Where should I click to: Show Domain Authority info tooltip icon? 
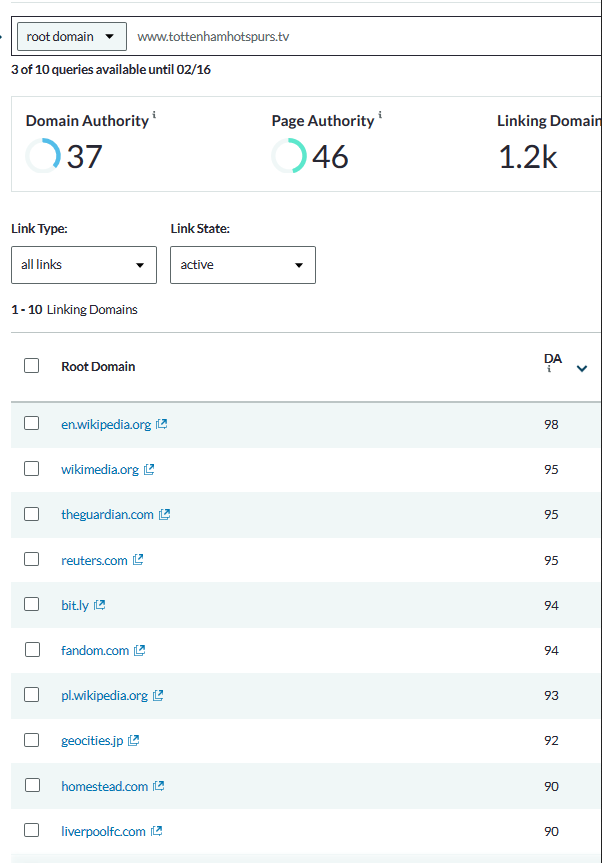pyautogui.click(x=154, y=114)
